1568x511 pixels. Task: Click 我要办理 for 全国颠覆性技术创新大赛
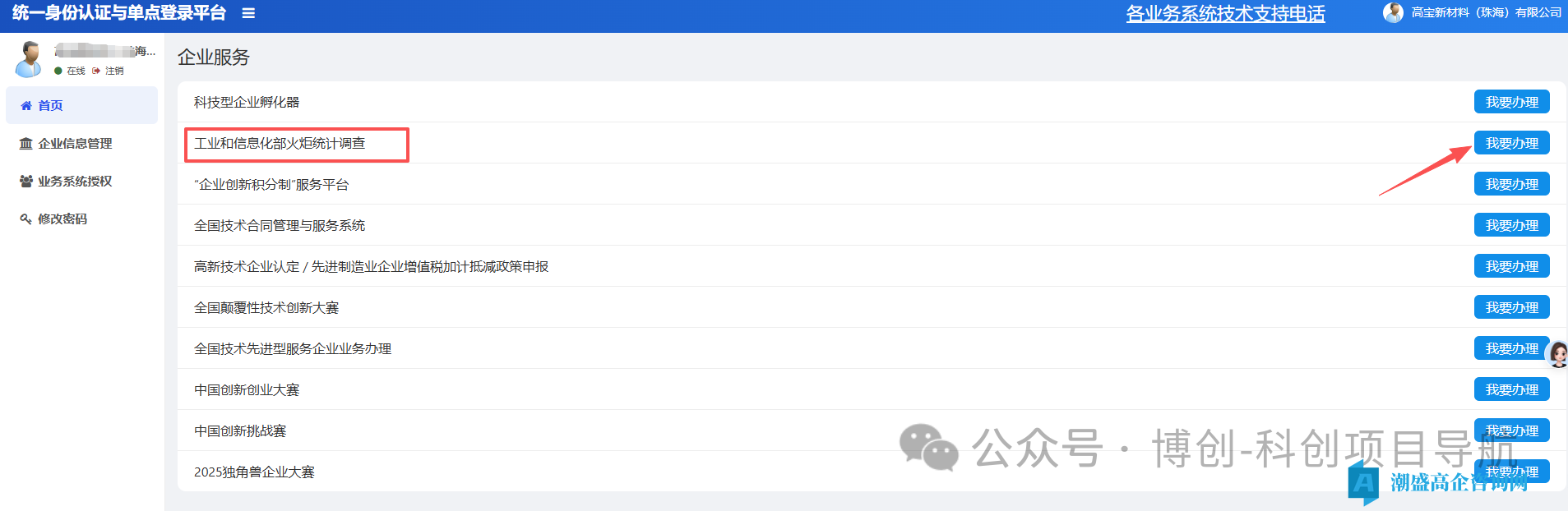coord(1511,307)
